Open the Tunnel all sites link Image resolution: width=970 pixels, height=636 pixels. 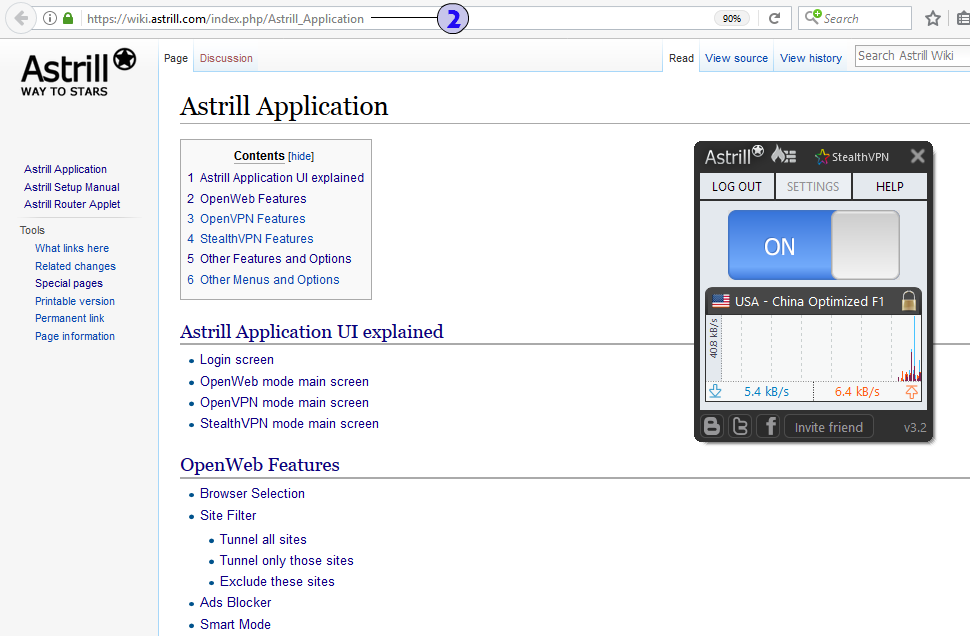coord(263,539)
